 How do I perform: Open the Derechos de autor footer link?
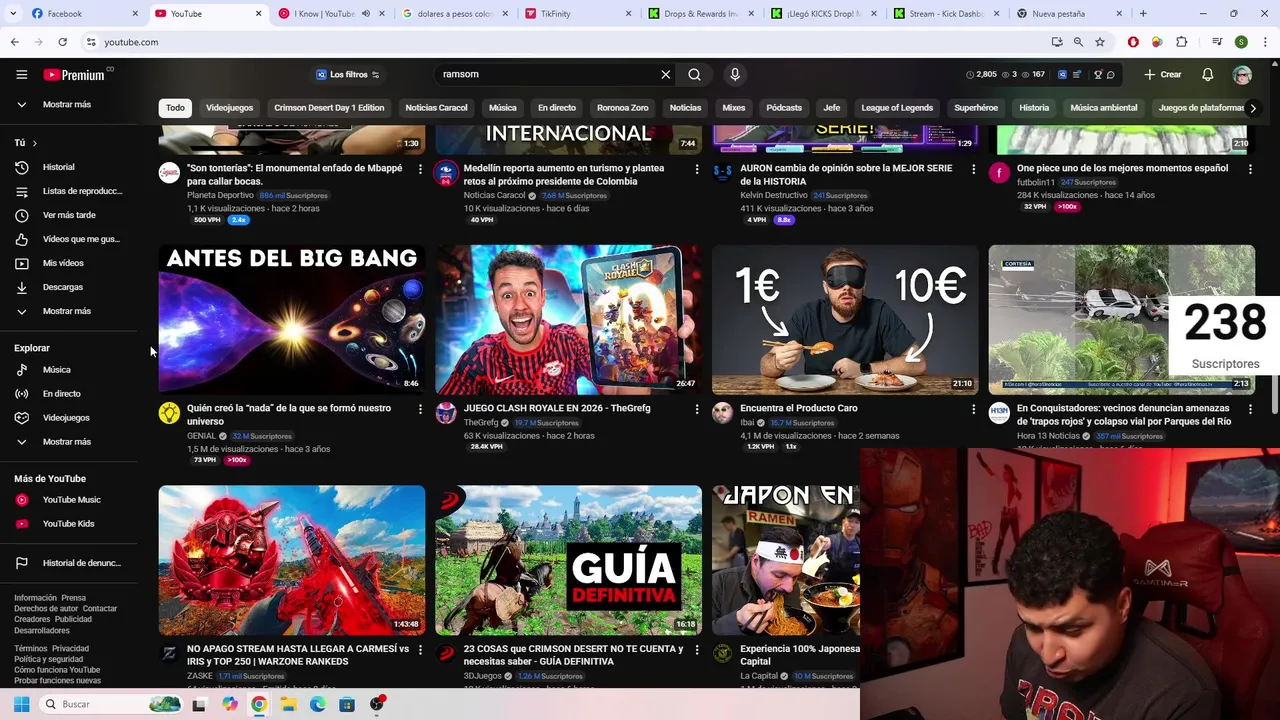click(46, 609)
